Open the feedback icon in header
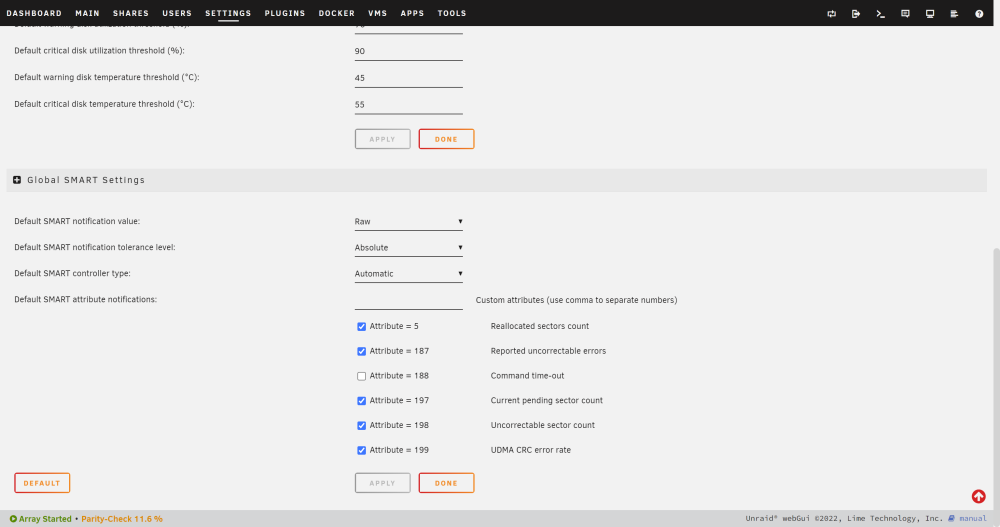 click(x=905, y=13)
